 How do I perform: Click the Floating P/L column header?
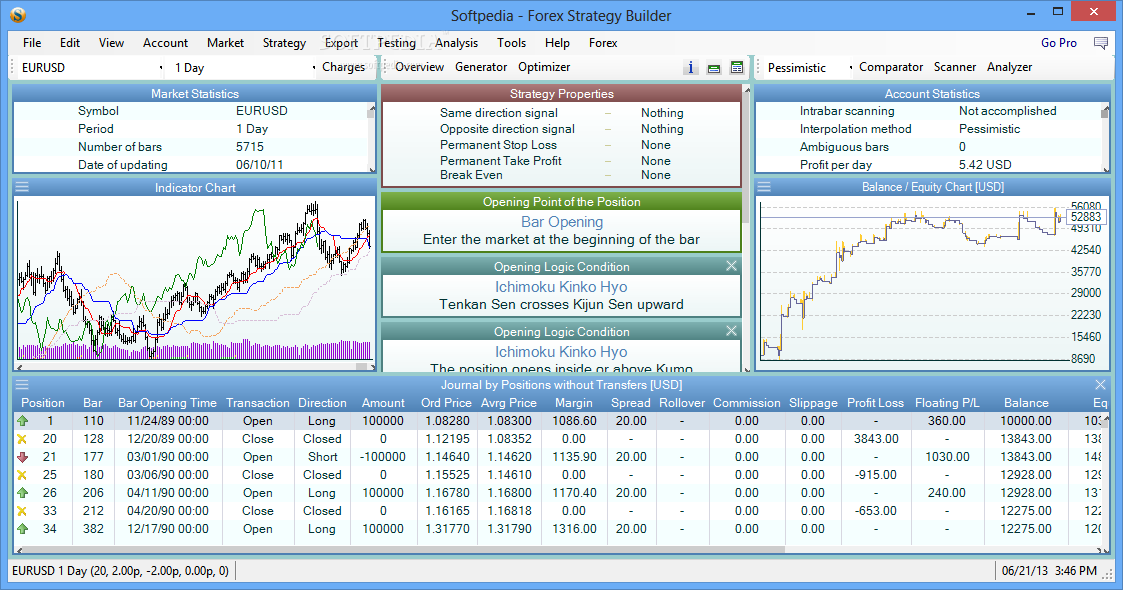947,403
